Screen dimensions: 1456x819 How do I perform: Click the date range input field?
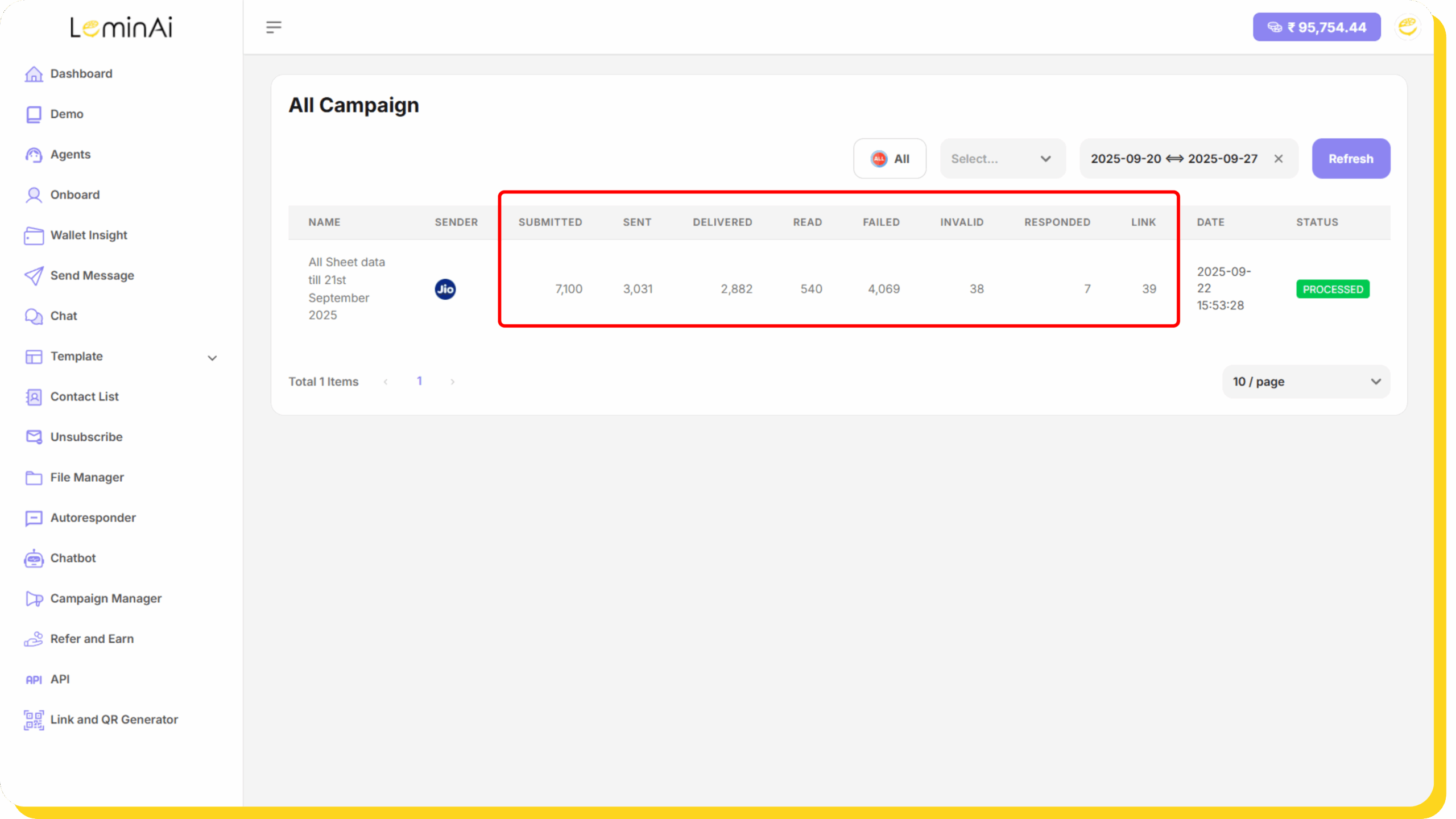(x=1174, y=159)
